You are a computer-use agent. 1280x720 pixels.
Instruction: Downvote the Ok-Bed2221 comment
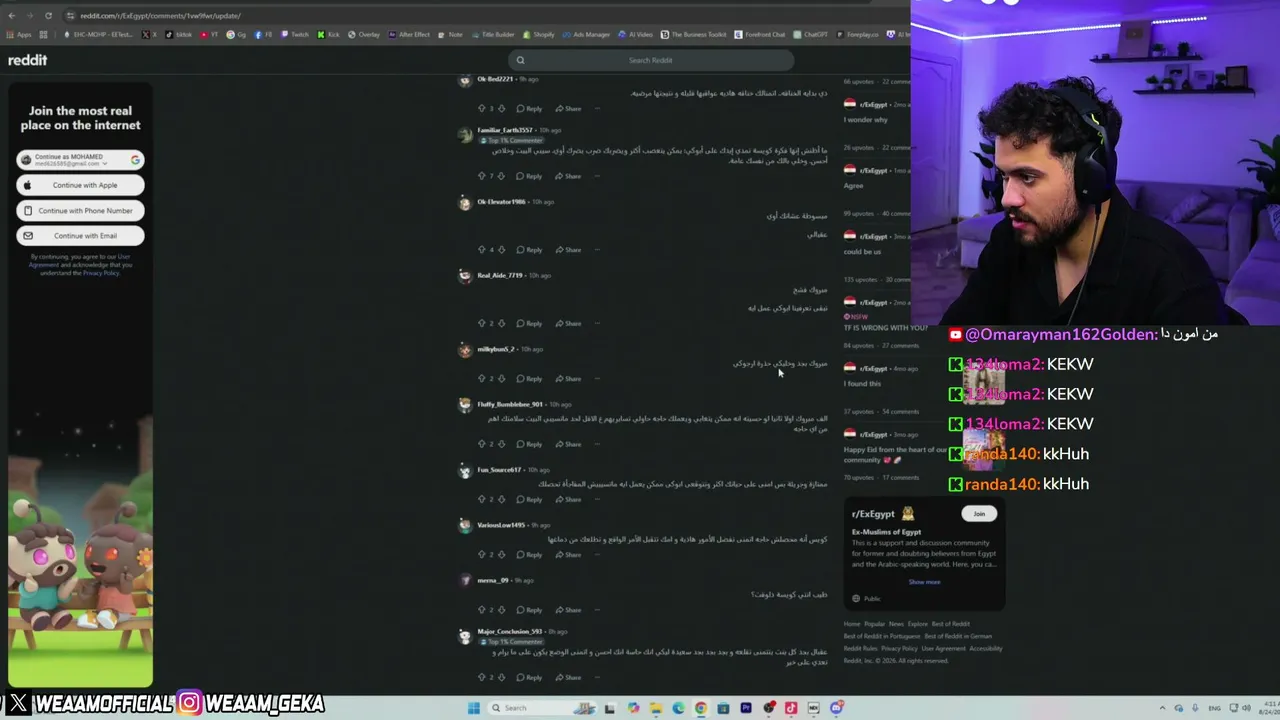pyautogui.click(x=501, y=108)
